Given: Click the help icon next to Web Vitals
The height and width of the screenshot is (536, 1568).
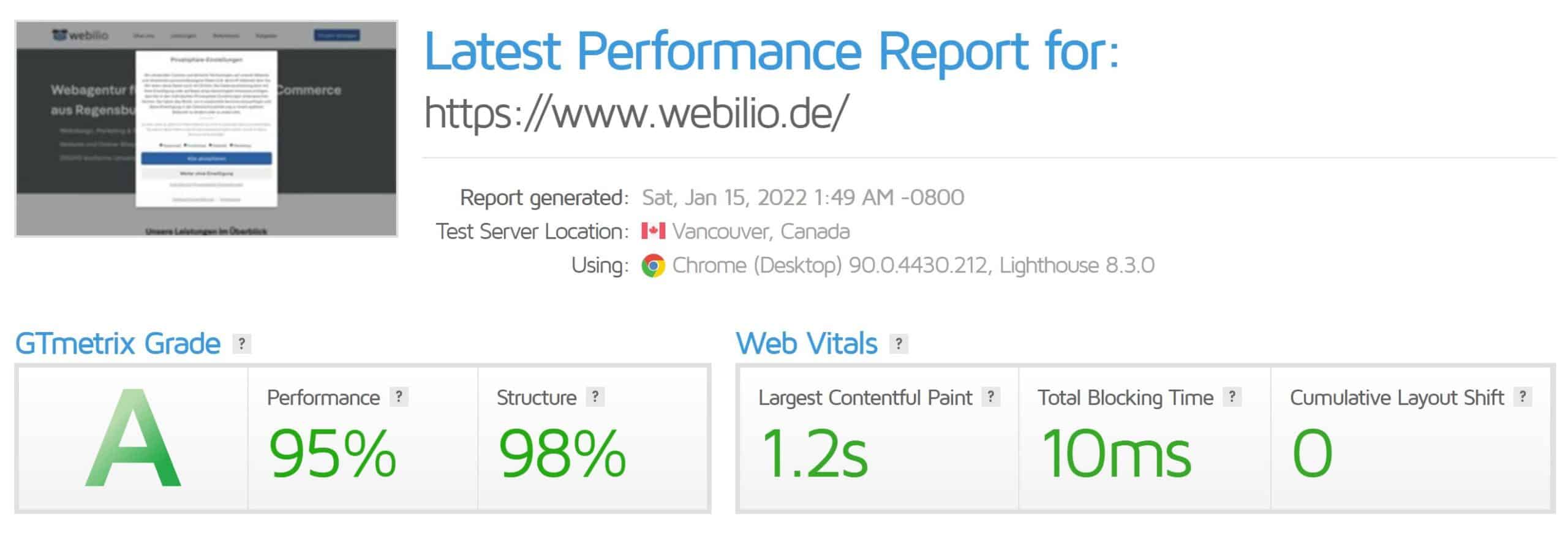Looking at the screenshot, I should [899, 344].
